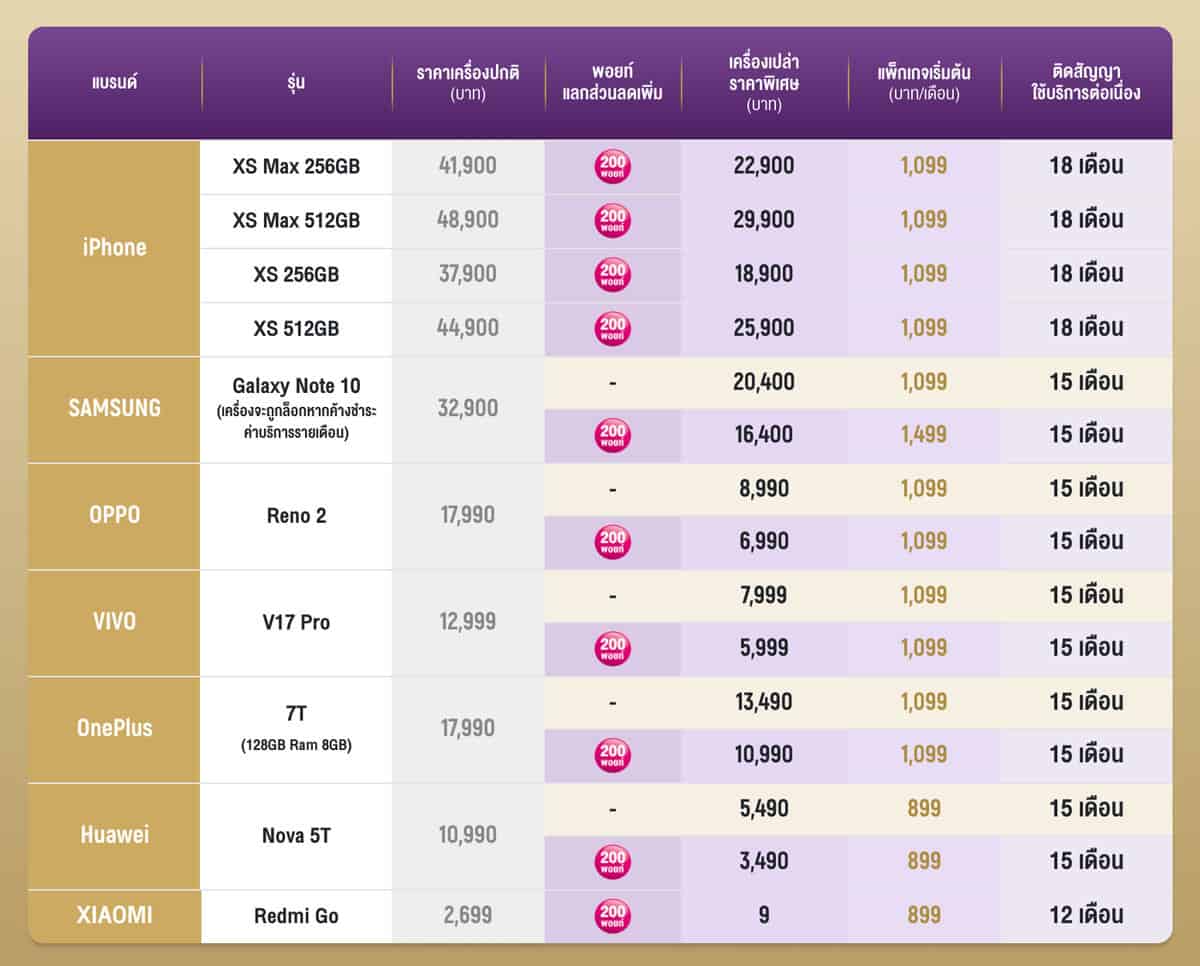Click the V17 Pro model cell
This screenshot has width=1200, height=966.
[x=296, y=623]
